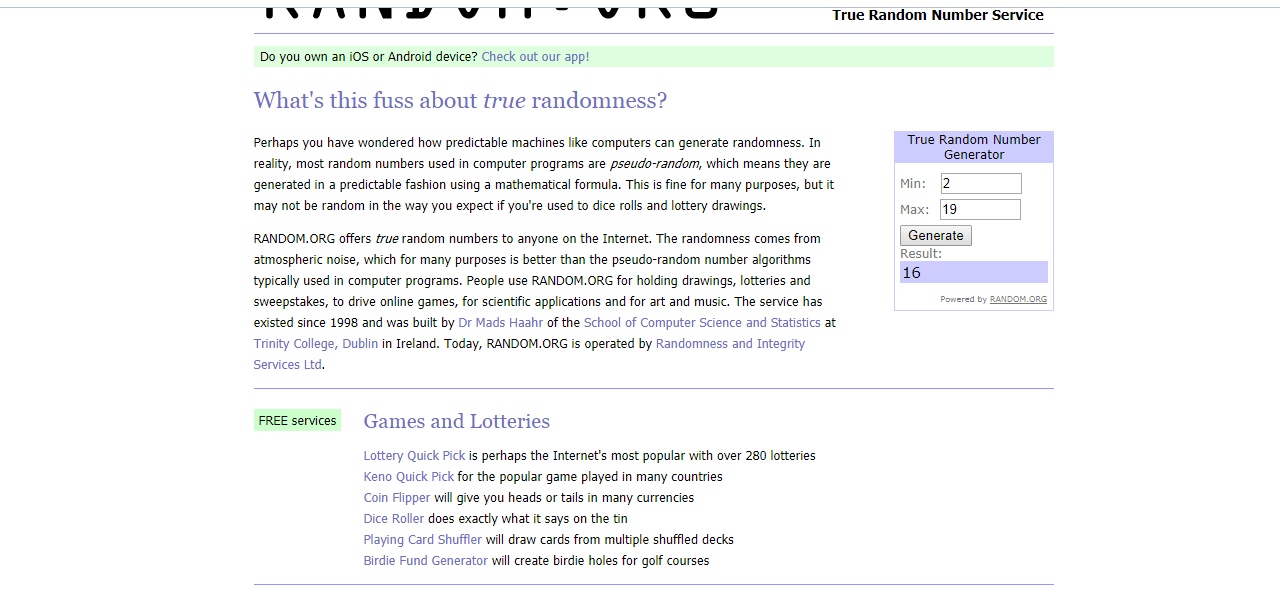
Task: Click the 'What's this fuss about true randomness?' heading
Action: [460, 101]
